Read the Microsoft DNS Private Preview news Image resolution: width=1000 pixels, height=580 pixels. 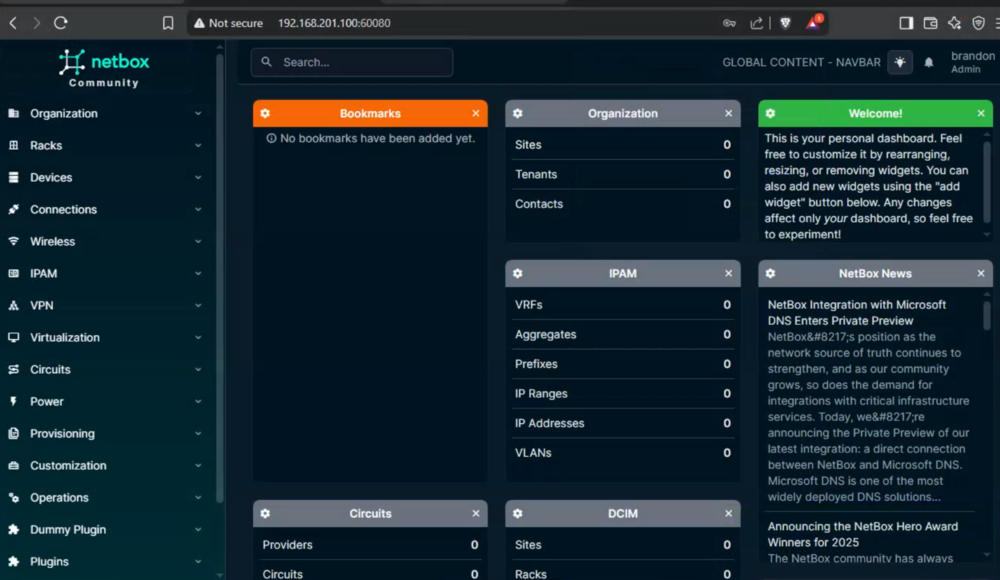tap(857, 313)
